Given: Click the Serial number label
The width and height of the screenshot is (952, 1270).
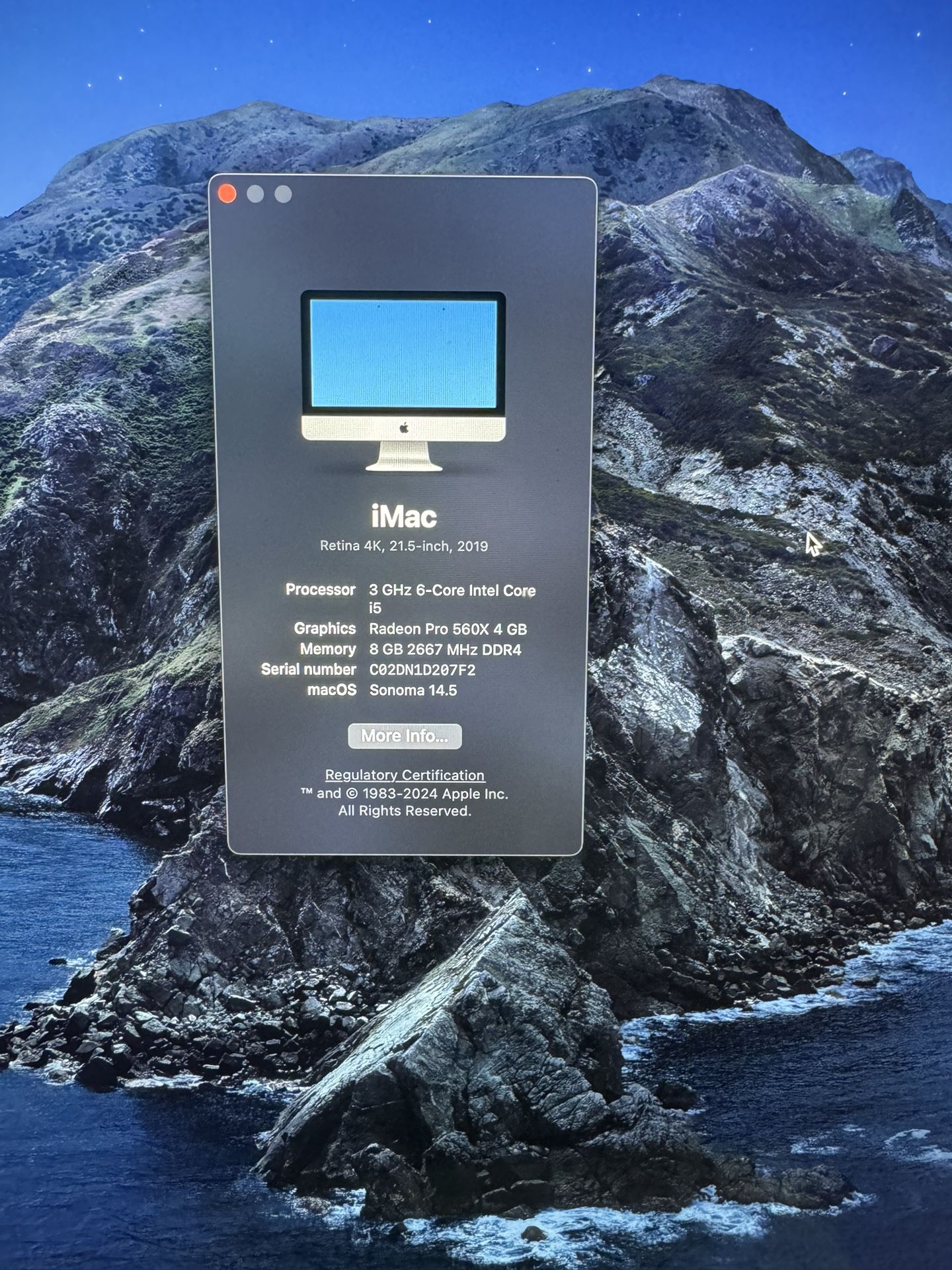Looking at the screenshot, I should point(309,669).
